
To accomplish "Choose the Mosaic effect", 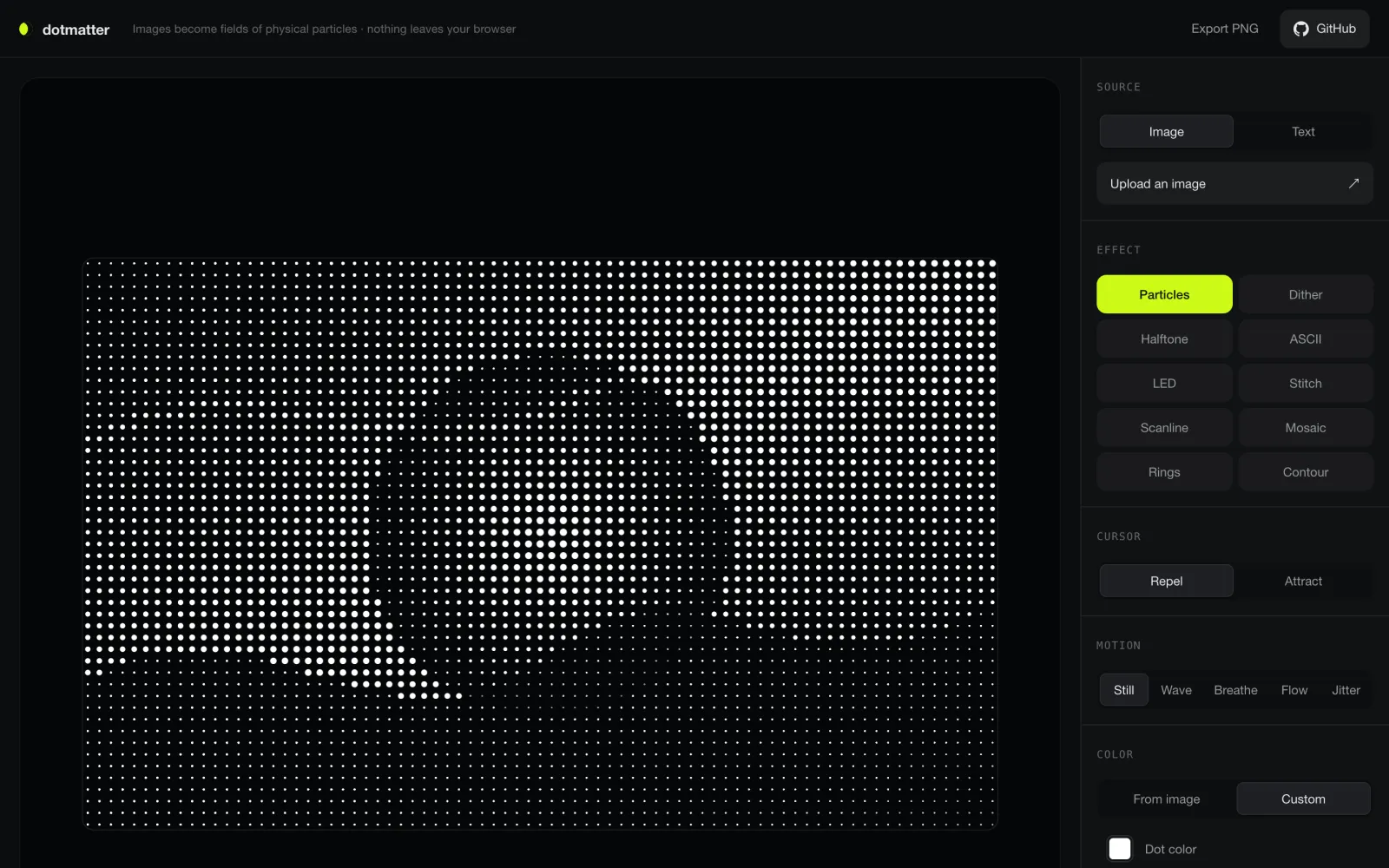I will [x=1305, y=427].
